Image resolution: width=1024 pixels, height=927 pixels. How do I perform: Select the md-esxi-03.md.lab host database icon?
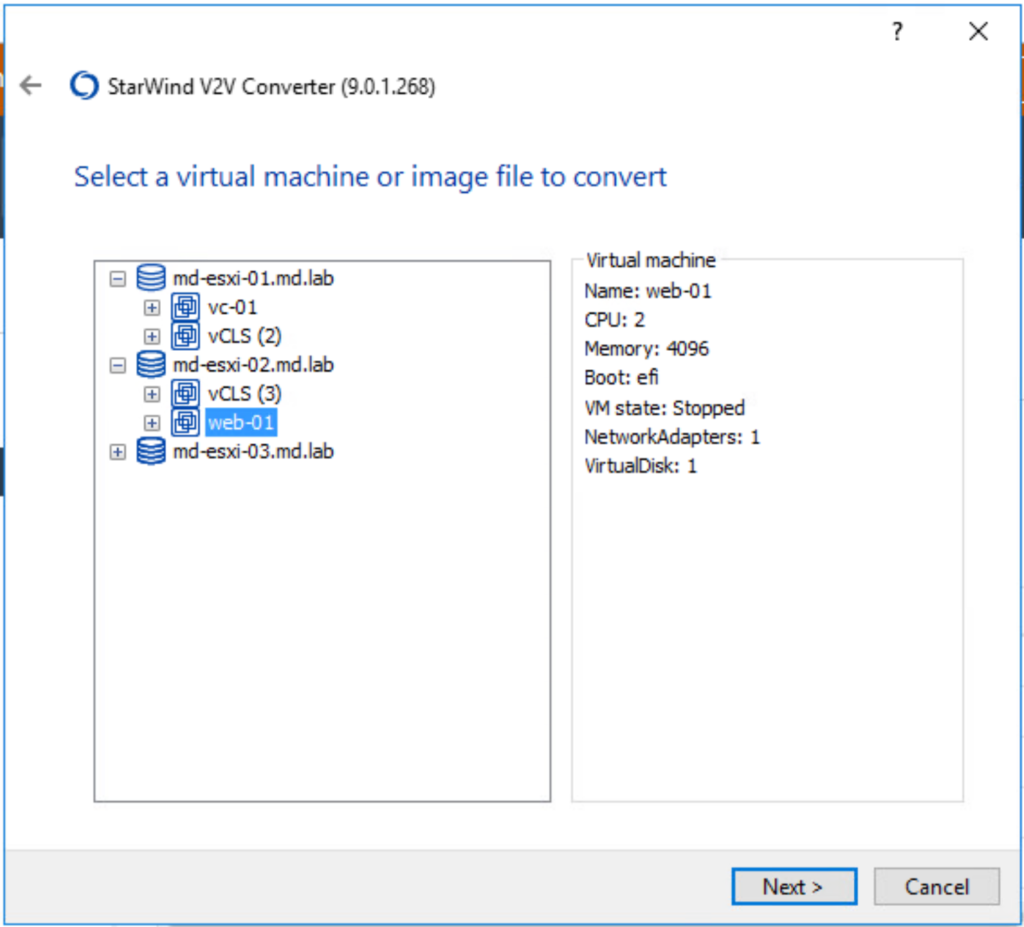tap(151, 451)
